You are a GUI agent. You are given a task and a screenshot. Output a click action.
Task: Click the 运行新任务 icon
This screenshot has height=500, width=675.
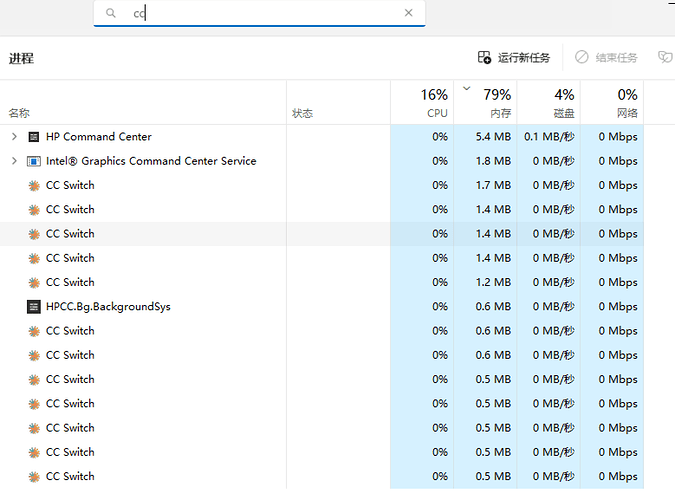[x=484, y=57]
